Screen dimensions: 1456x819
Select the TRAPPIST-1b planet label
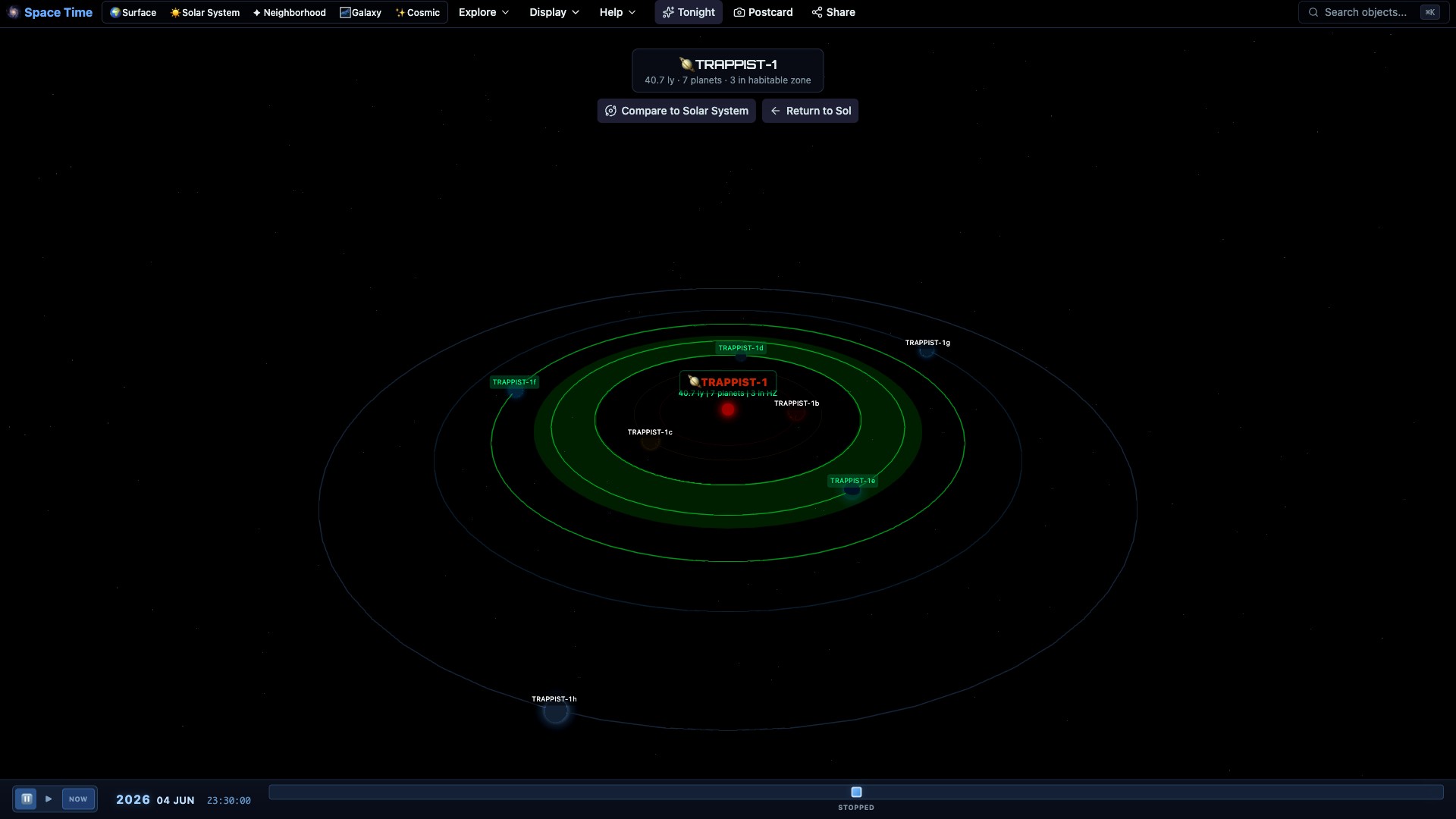(796, 403)
